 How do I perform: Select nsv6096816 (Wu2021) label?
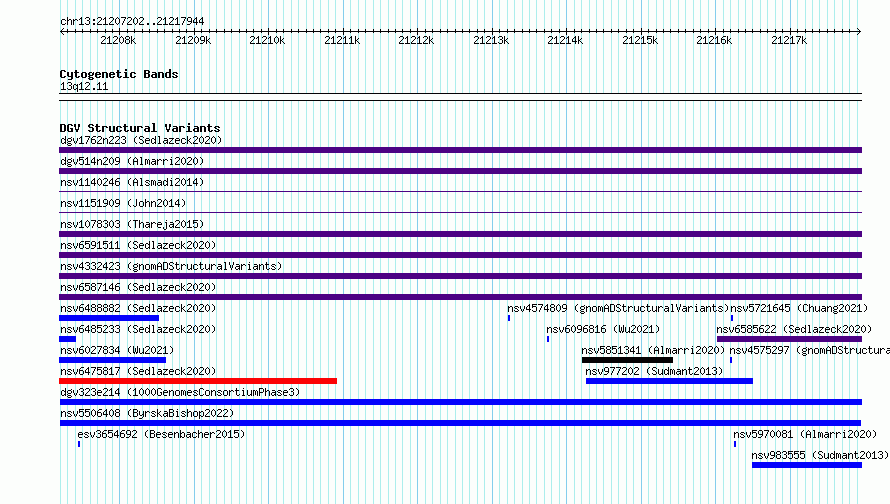coord(603,329)
